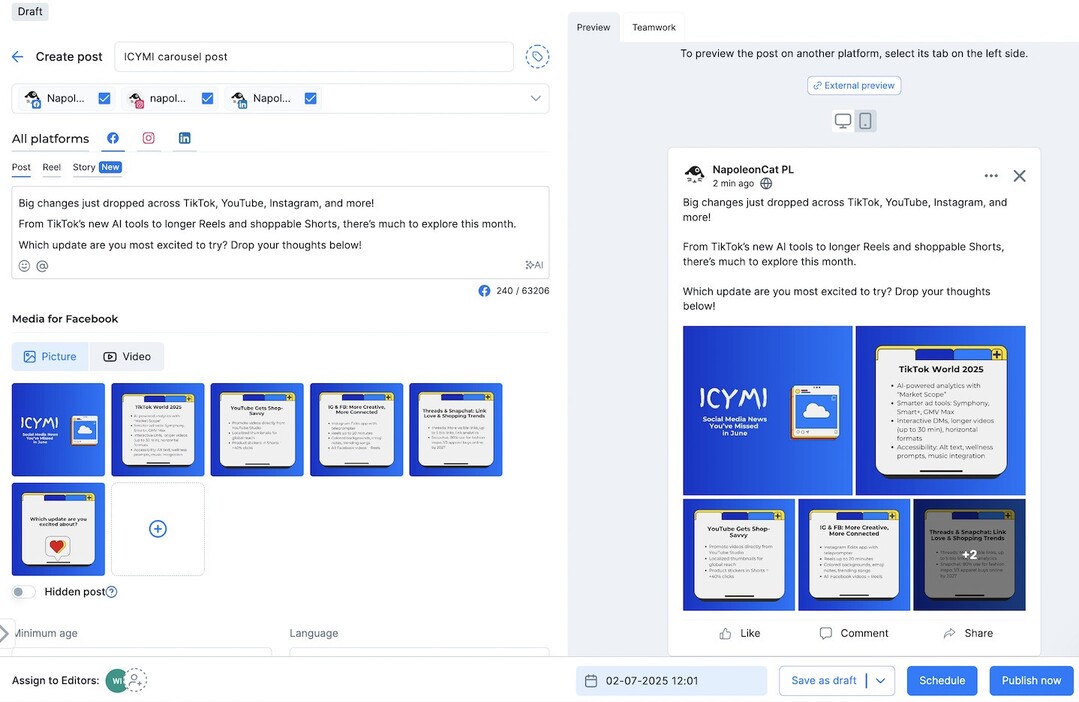Toggle the Hidden post switch
1079x702 pixels.
(23, 592)
